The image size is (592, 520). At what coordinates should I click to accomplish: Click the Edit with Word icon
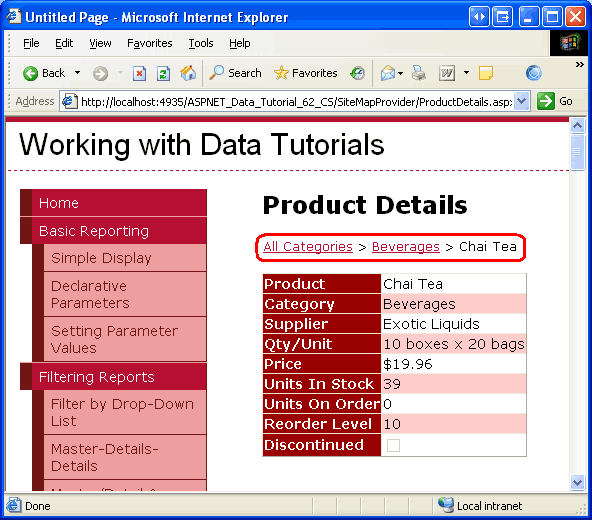click(x=447, y=73)
